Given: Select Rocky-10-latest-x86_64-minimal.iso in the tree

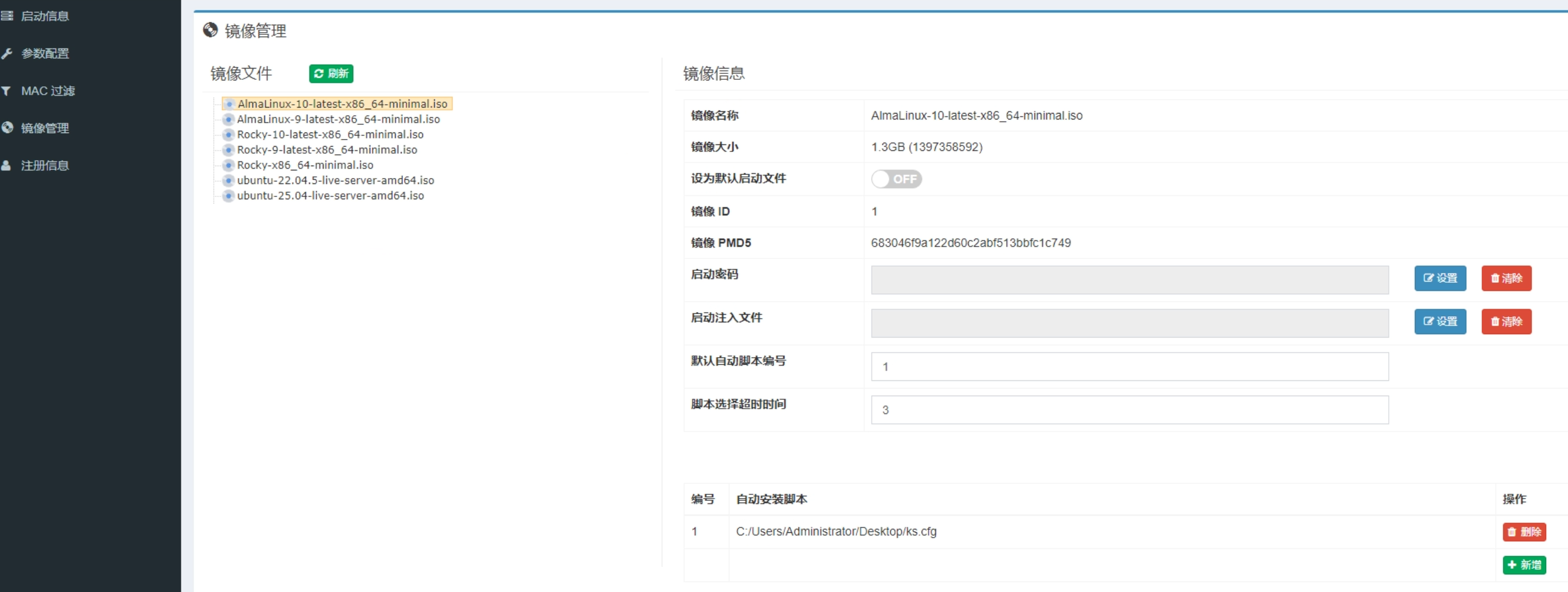Looking at the screenshot, I should [x=330, y=134].
